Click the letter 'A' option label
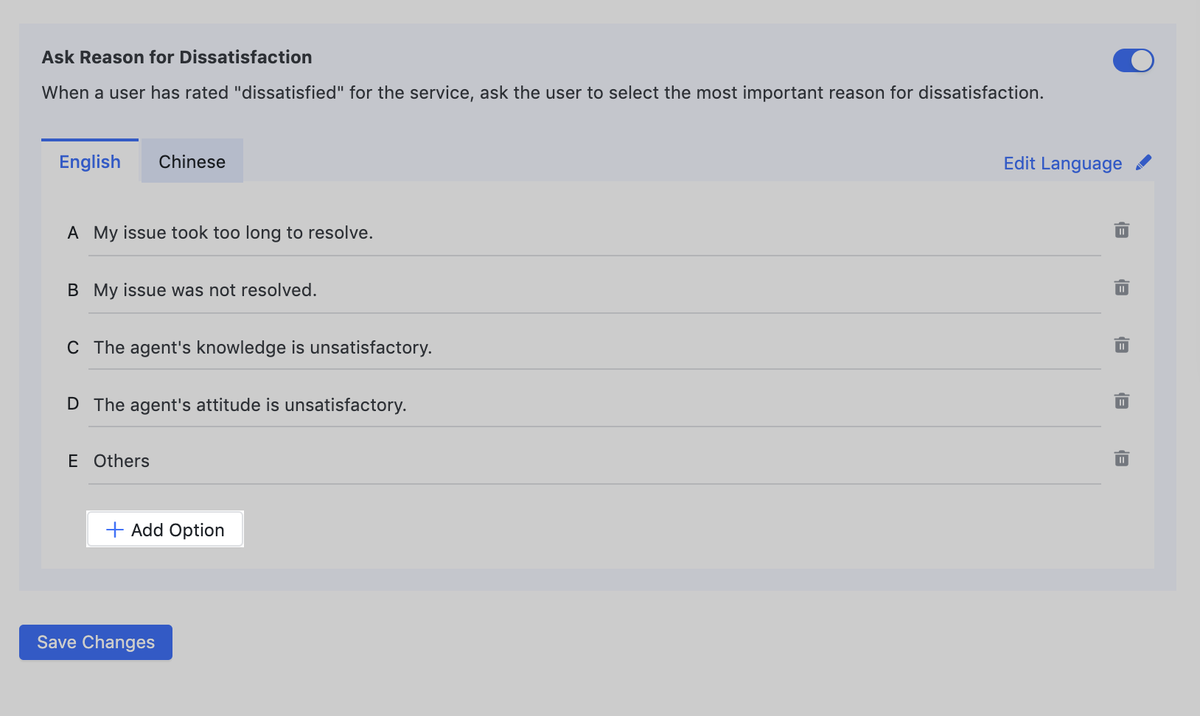The width and height of the screenshot is (1200, 716). pos(73,233)
